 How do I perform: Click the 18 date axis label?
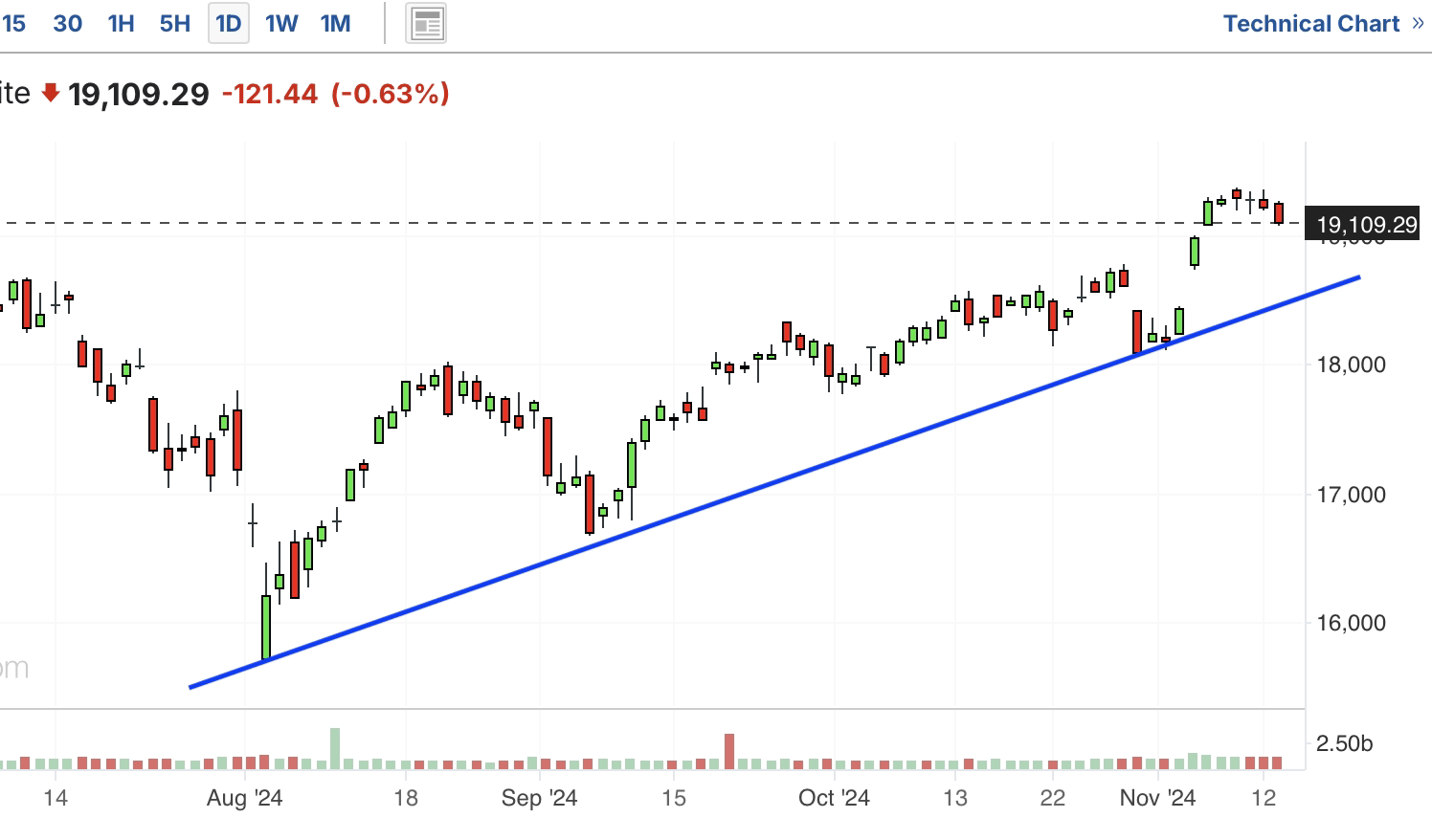pyautogui.click(x=406, y=798)
